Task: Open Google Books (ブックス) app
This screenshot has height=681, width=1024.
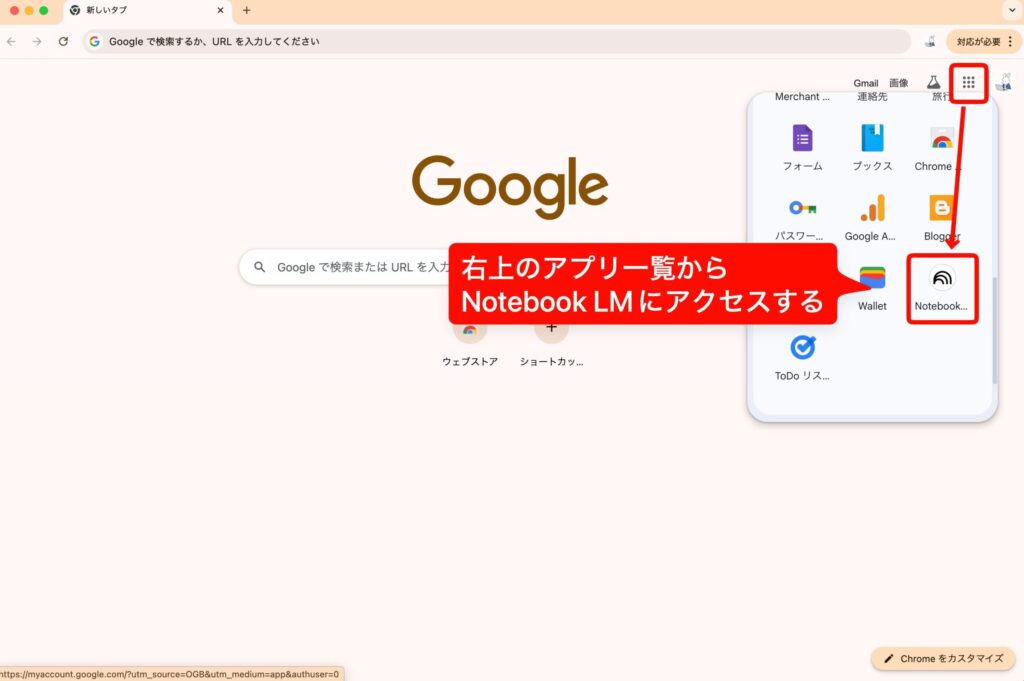Action: pos(872,146)
